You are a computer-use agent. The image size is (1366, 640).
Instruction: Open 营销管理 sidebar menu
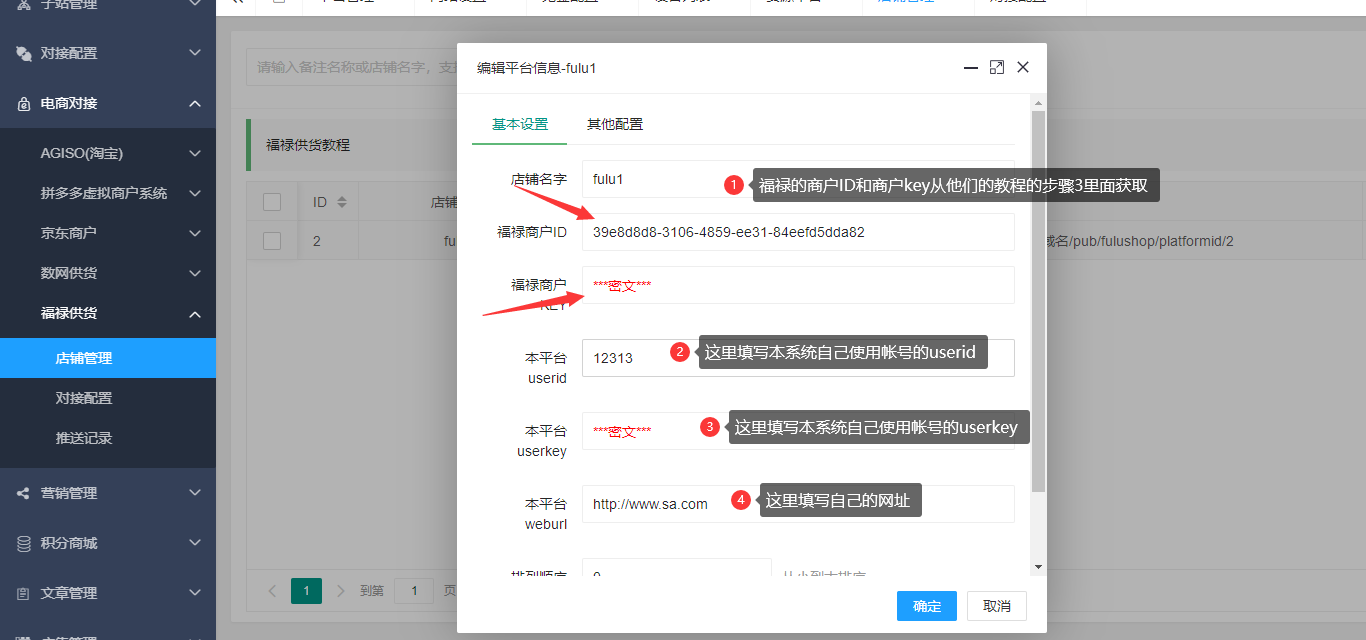tap(108, 493)
